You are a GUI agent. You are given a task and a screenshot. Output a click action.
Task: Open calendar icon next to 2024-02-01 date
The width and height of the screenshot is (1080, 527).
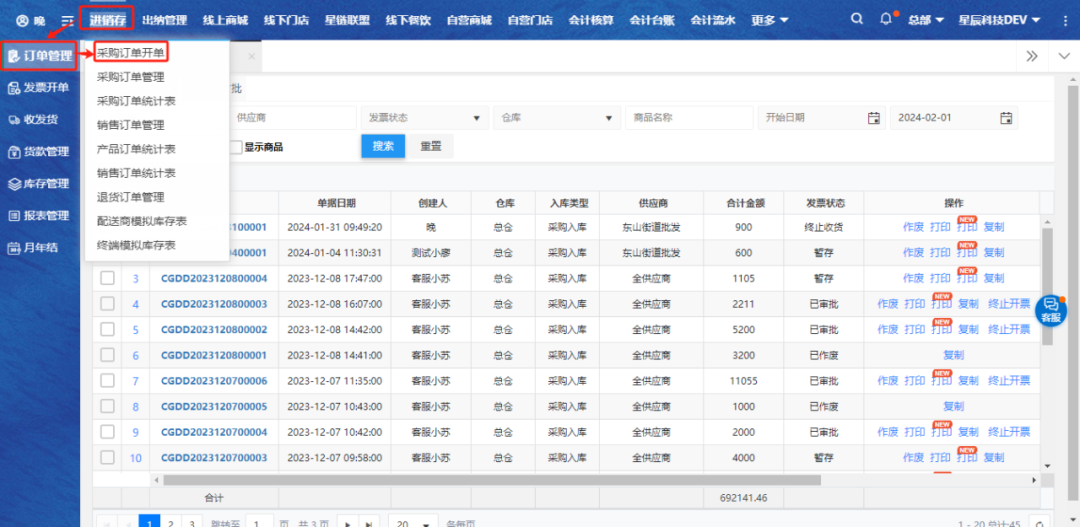pos(1006,118)
